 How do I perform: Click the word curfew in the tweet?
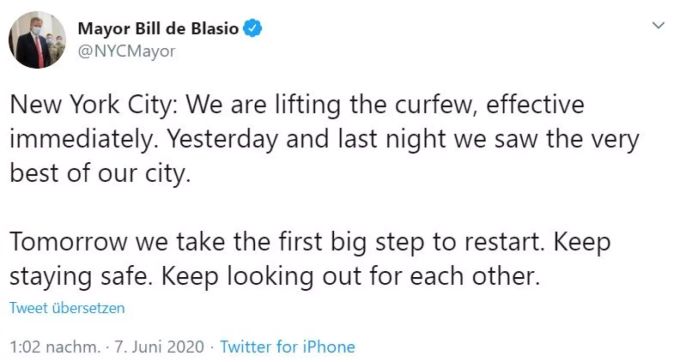(436, 105)
